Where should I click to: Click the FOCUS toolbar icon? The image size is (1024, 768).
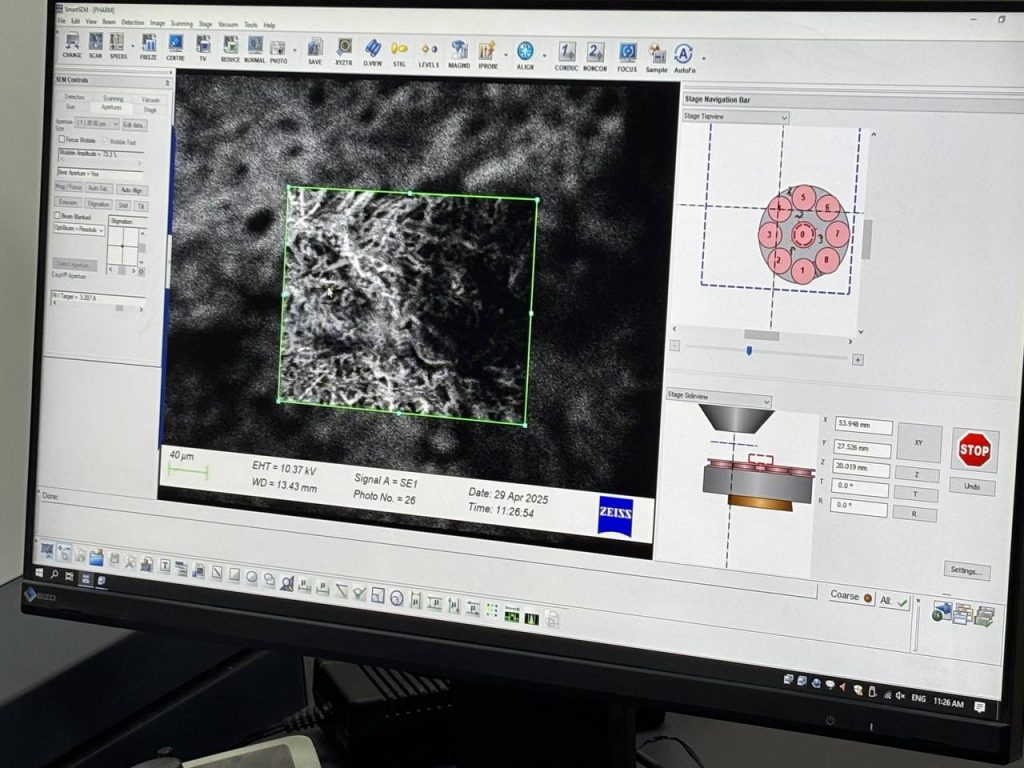coord(627,58)
